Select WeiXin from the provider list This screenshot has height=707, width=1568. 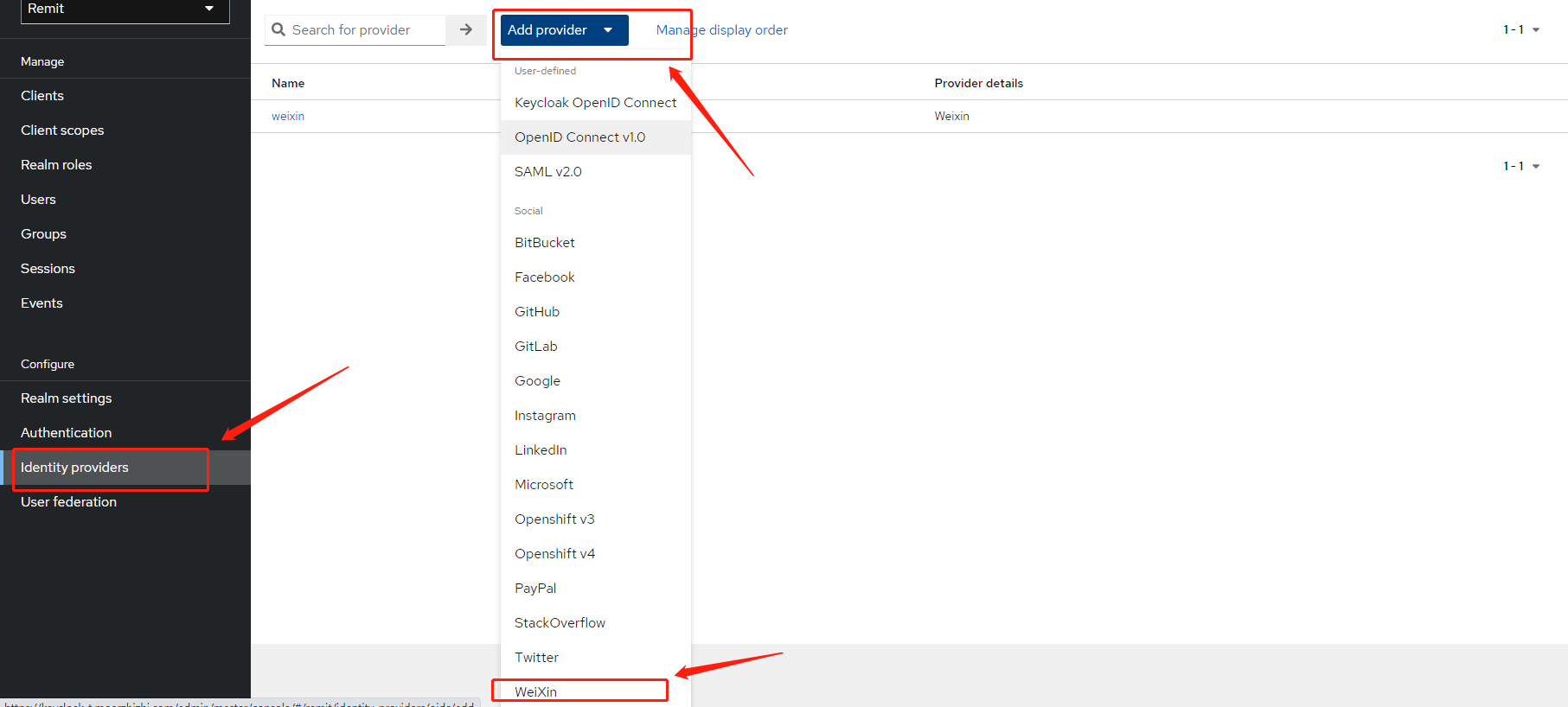point(536,691)
